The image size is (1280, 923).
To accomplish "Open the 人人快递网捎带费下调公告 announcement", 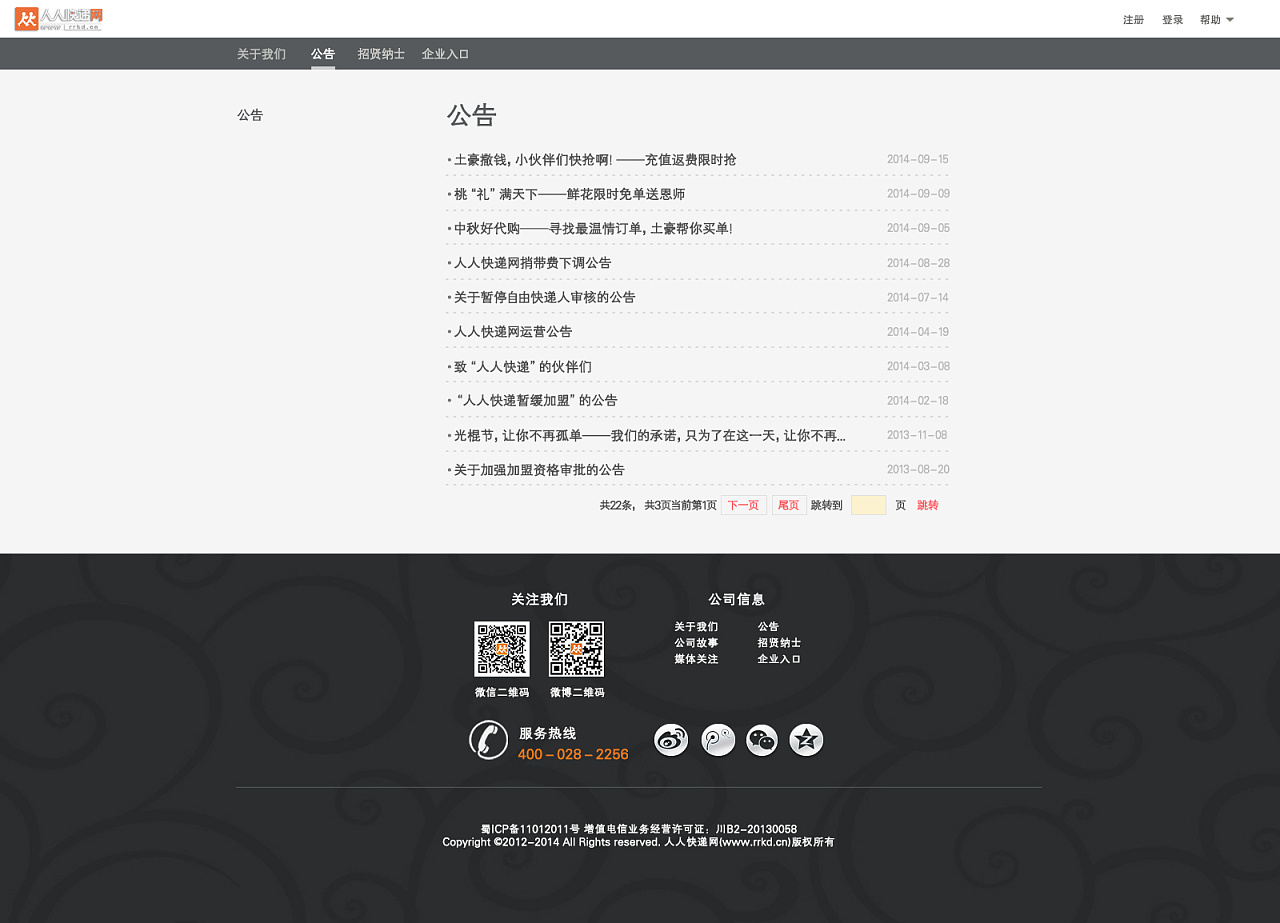I will click(x=531, y=262).
